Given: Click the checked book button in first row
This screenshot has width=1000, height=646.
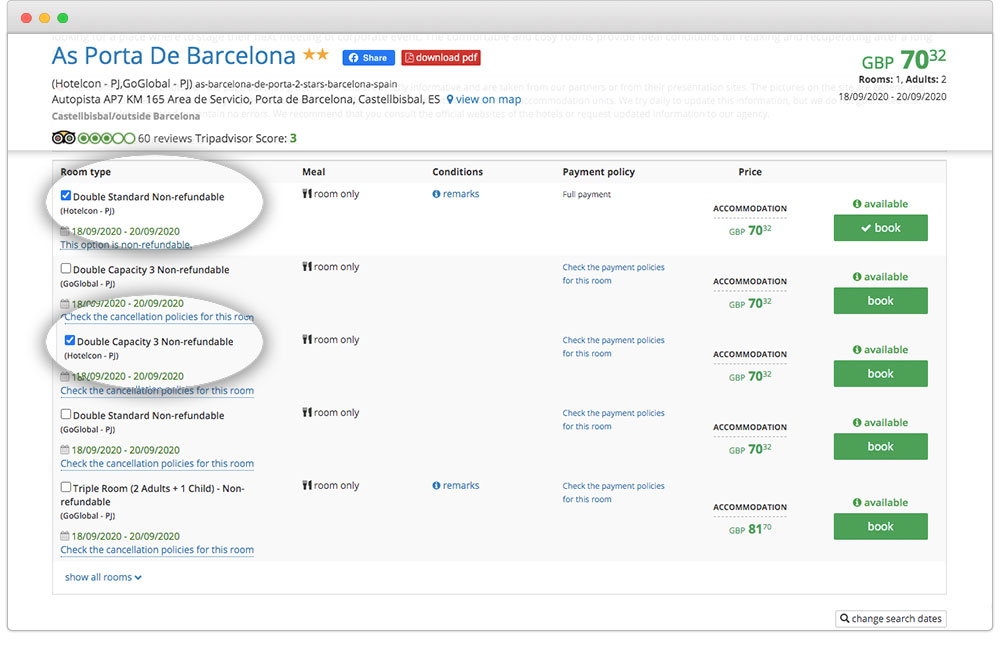Looking at the screenshot, I should (x=880, y=228).
